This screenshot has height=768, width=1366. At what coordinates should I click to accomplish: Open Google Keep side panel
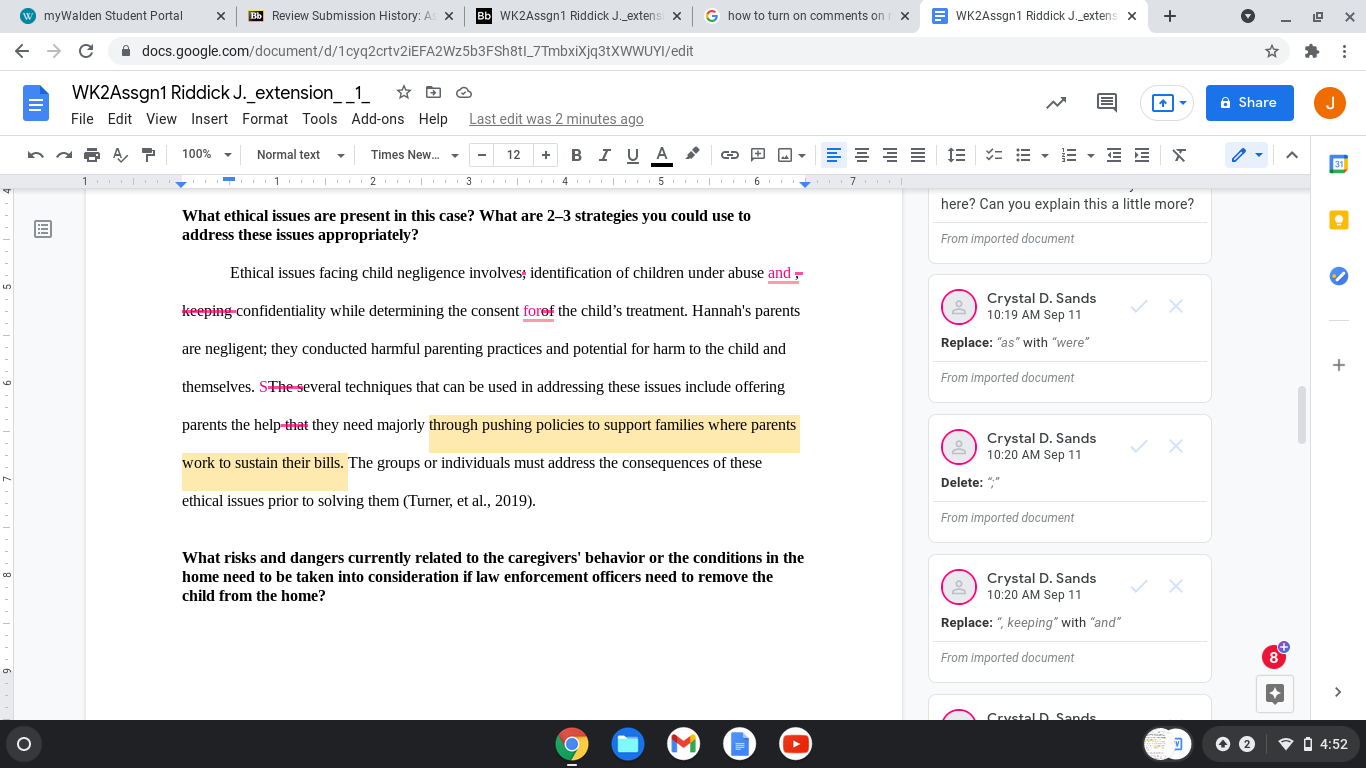1339,221
